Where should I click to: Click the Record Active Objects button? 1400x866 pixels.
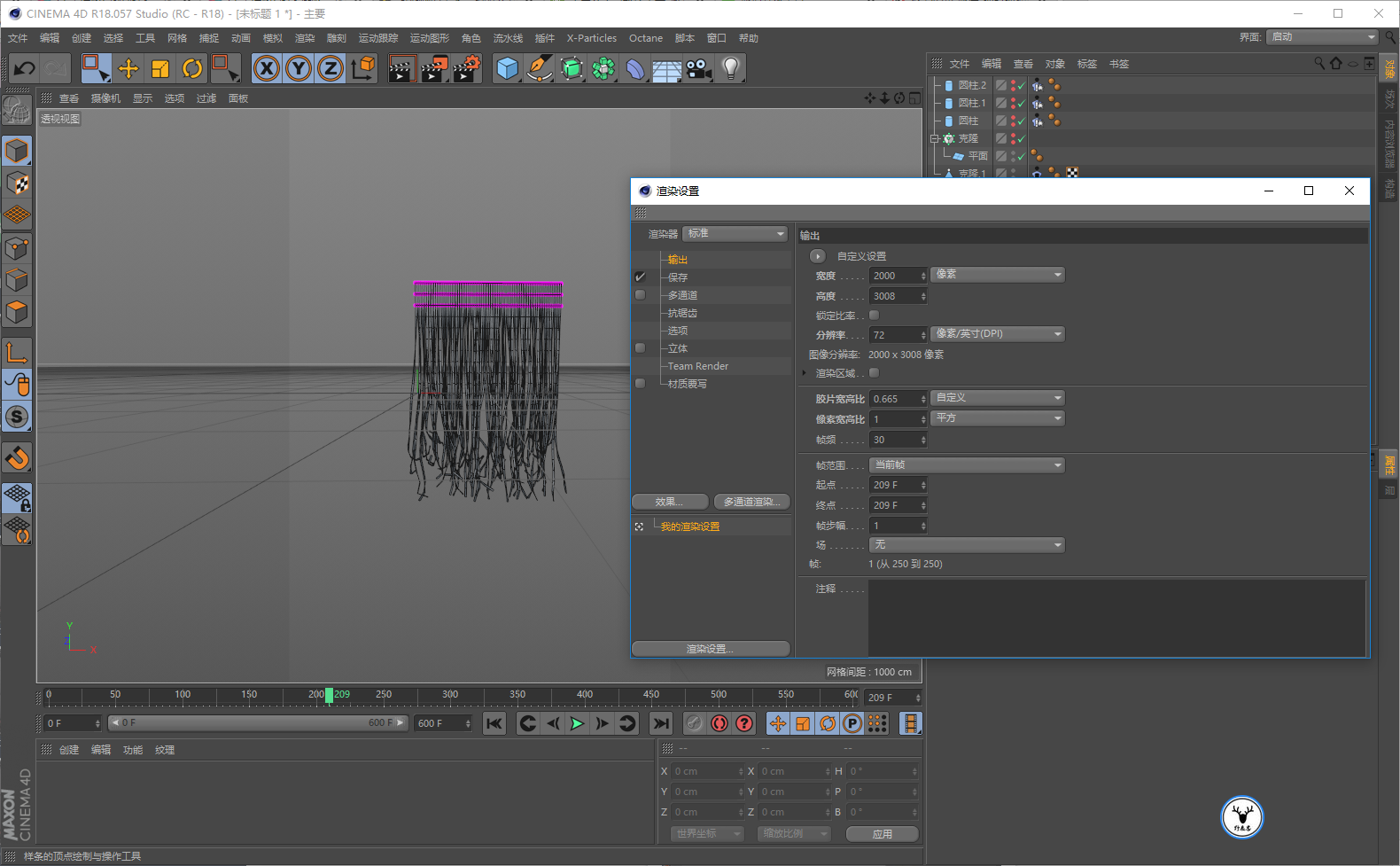click(x=695, y=723)
